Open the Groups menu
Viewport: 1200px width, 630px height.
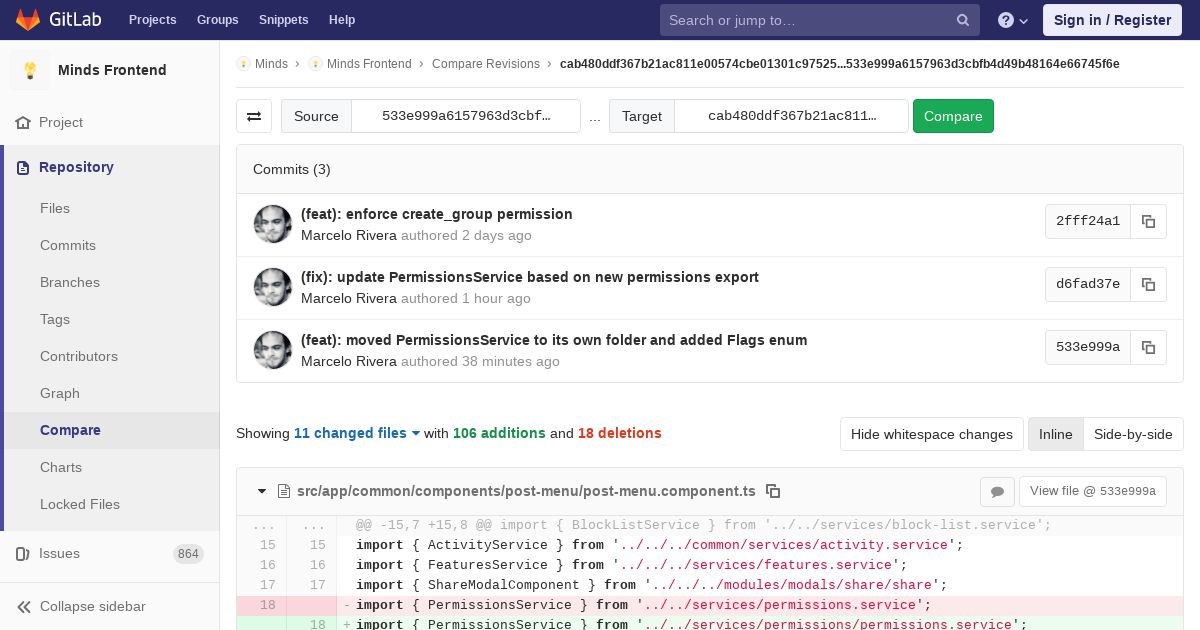(x=218, y=20)
